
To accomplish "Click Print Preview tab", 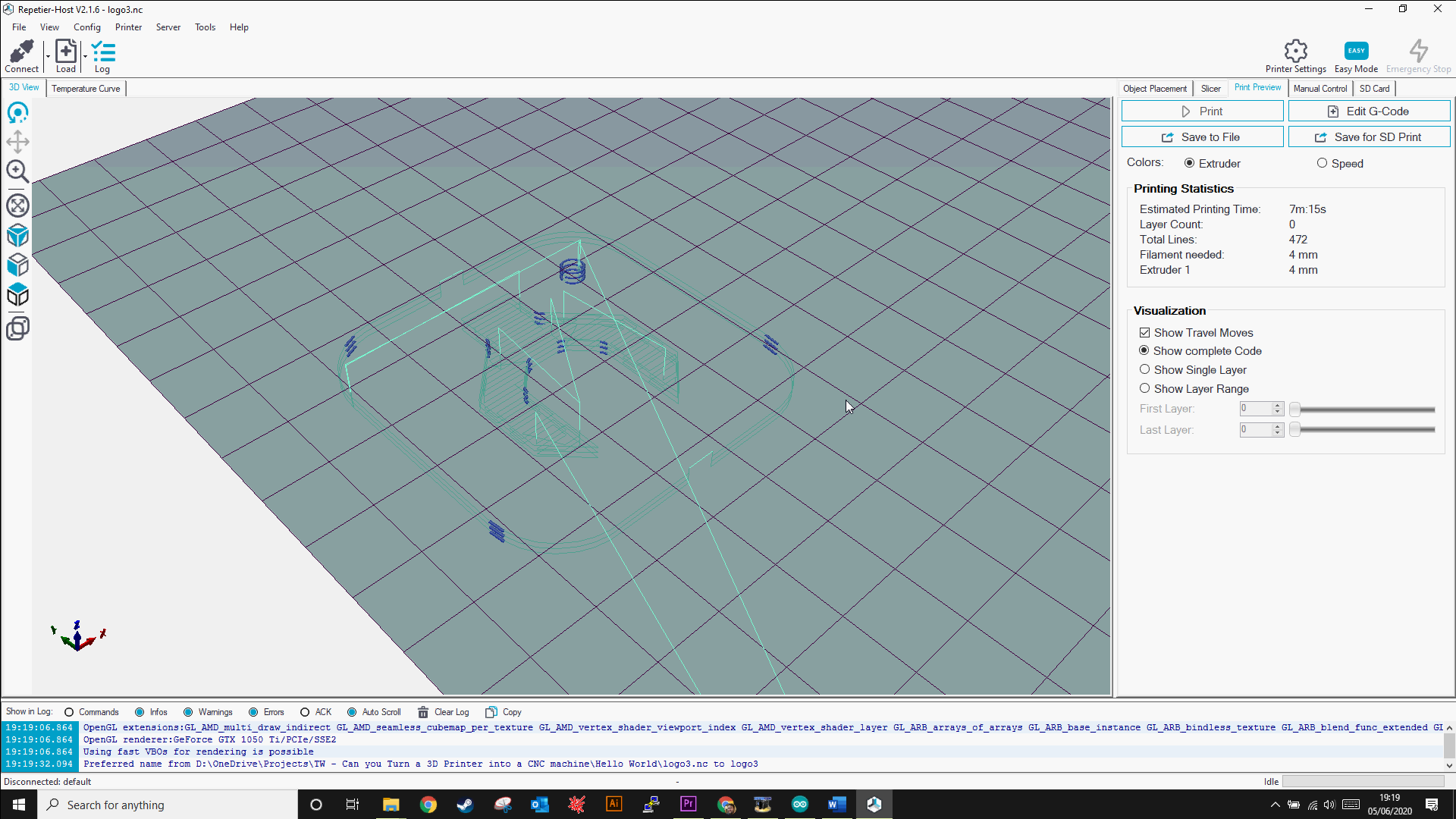I will tap(1258, 88).
